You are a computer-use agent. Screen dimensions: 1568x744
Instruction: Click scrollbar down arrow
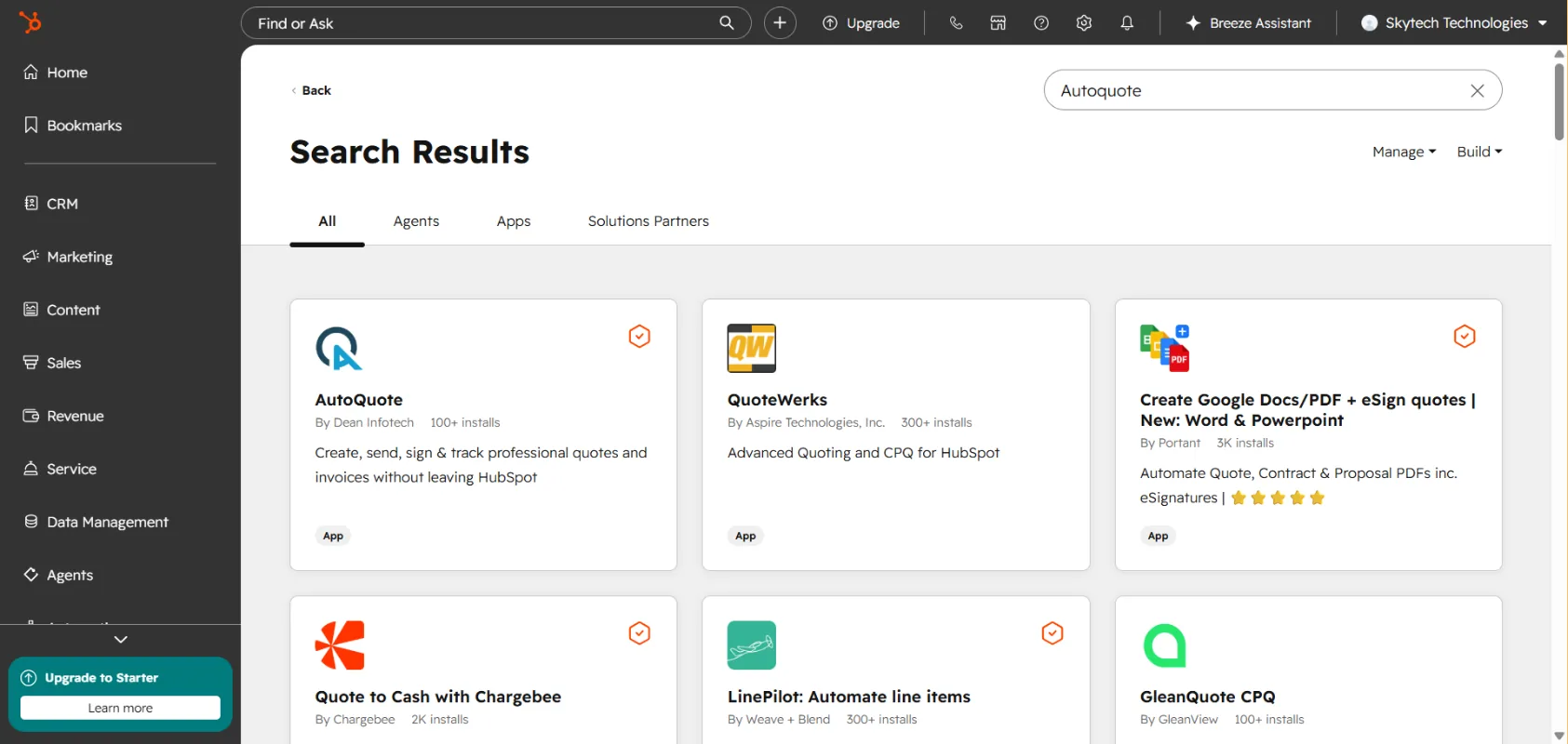1560,736
